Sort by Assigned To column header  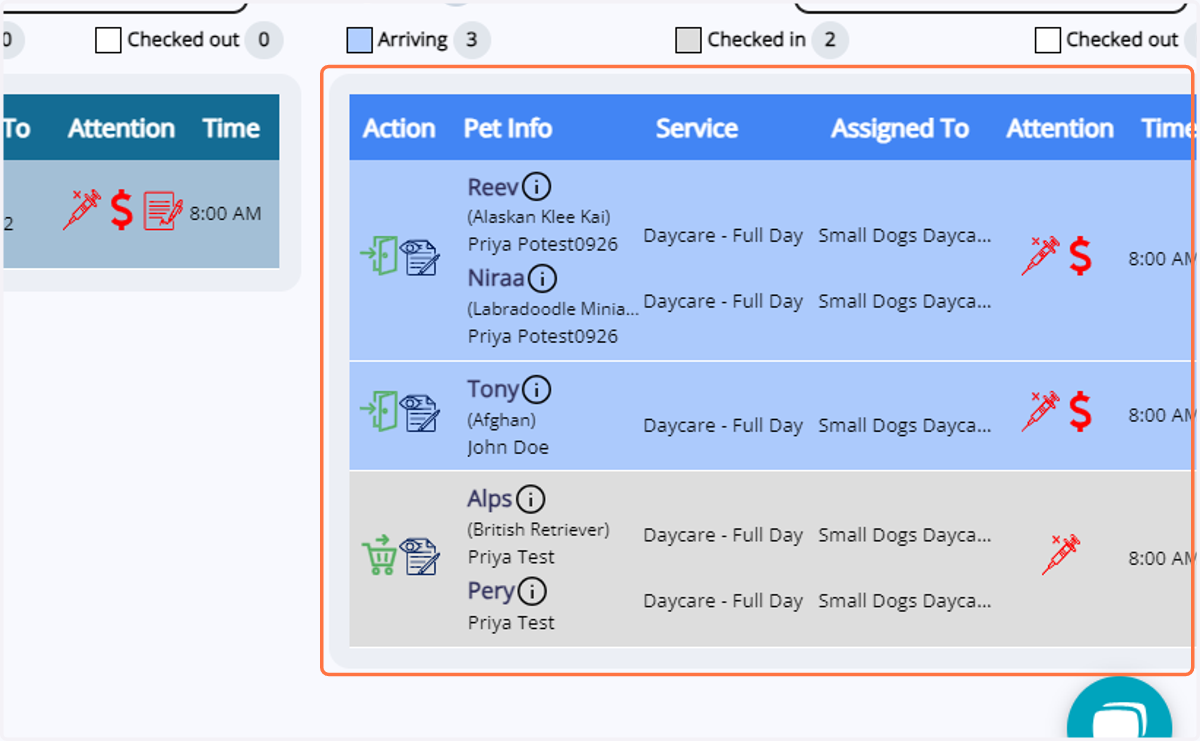pyautogui.click(x=900, y=128)
